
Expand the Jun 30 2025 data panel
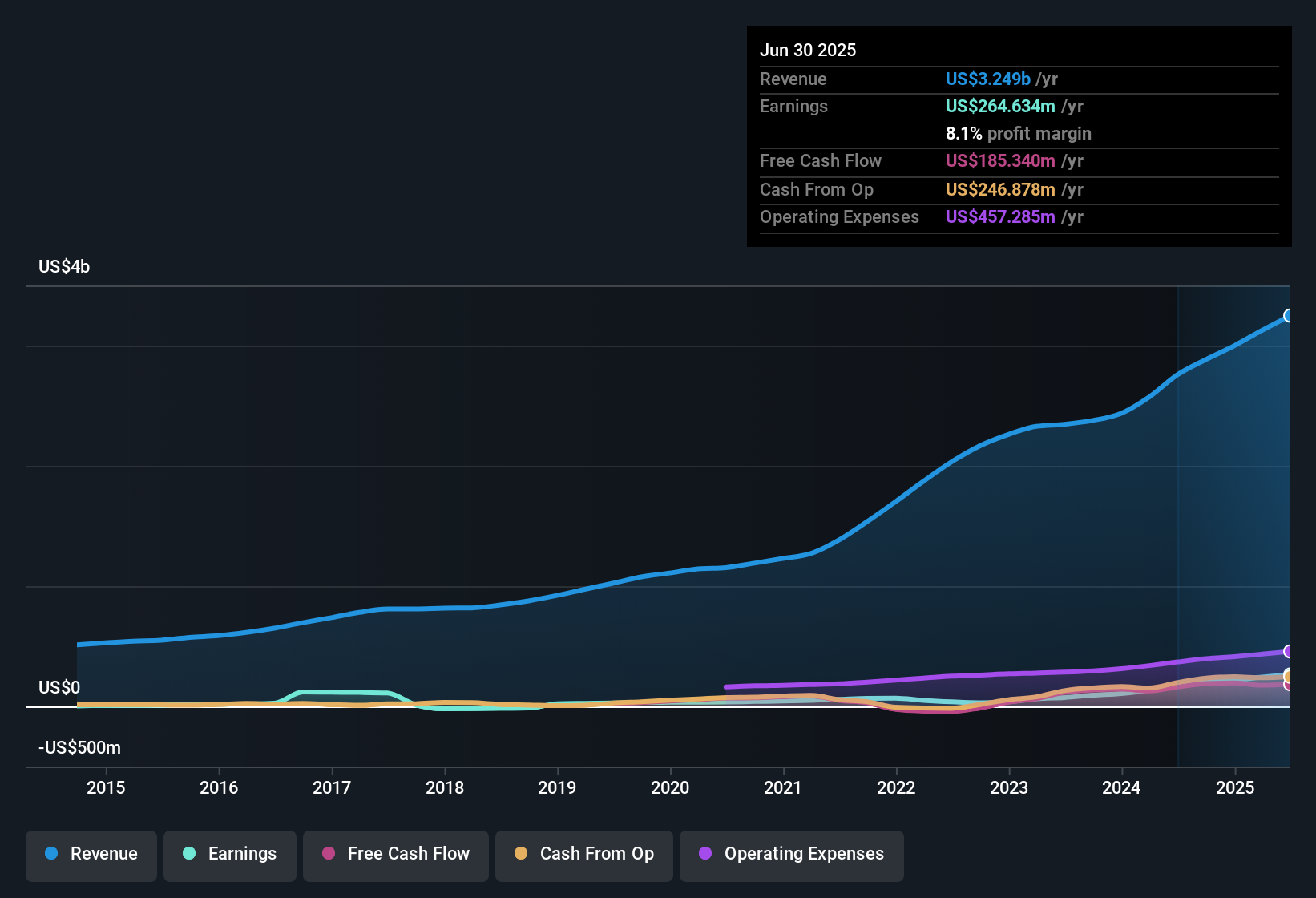coord(809,50)
